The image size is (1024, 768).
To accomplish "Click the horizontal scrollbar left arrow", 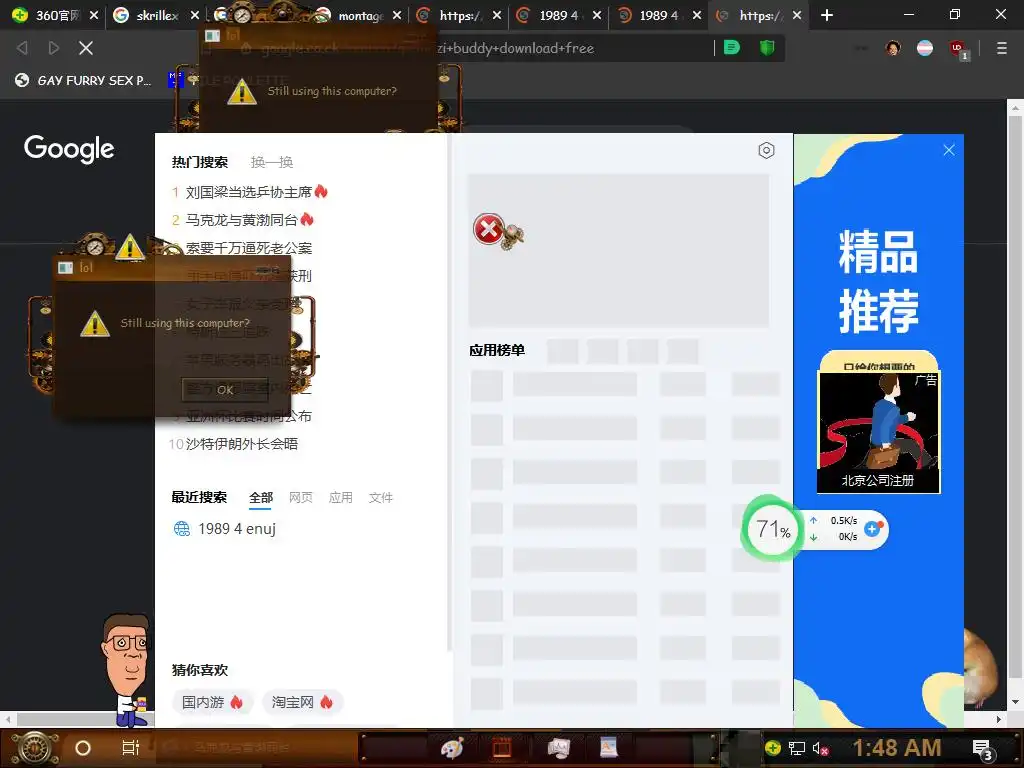I will click(x=7, y=720).
